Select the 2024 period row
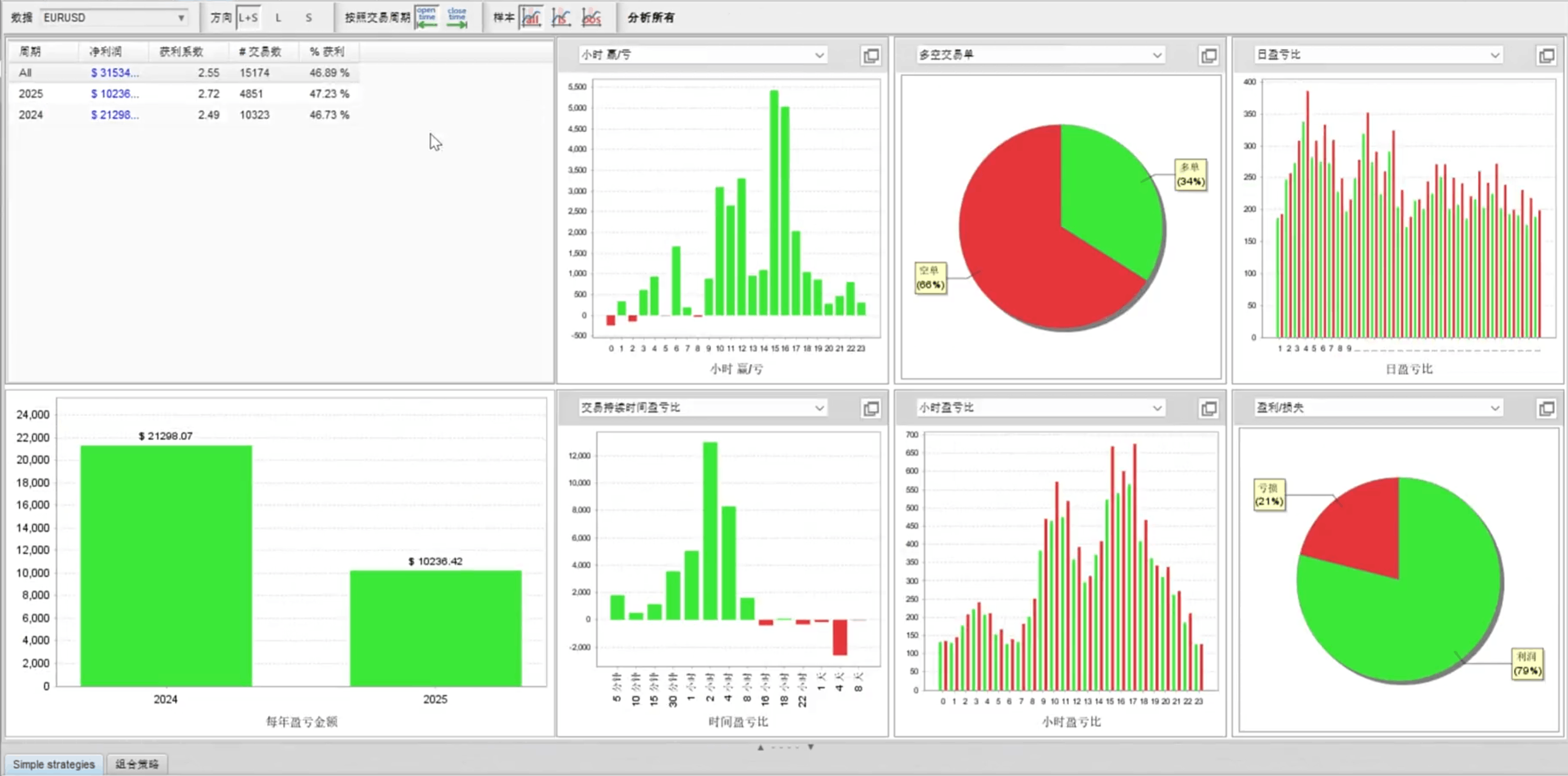The image size is (1568, 776). tap(184, 115)
